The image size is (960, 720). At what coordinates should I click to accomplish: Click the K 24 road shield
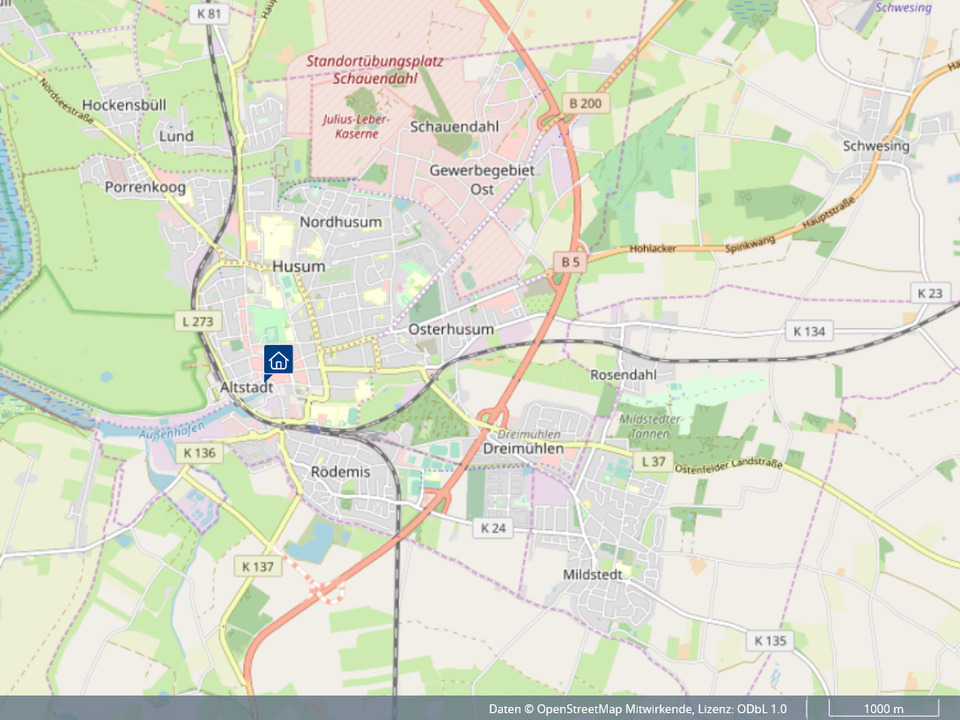point(493,528)
